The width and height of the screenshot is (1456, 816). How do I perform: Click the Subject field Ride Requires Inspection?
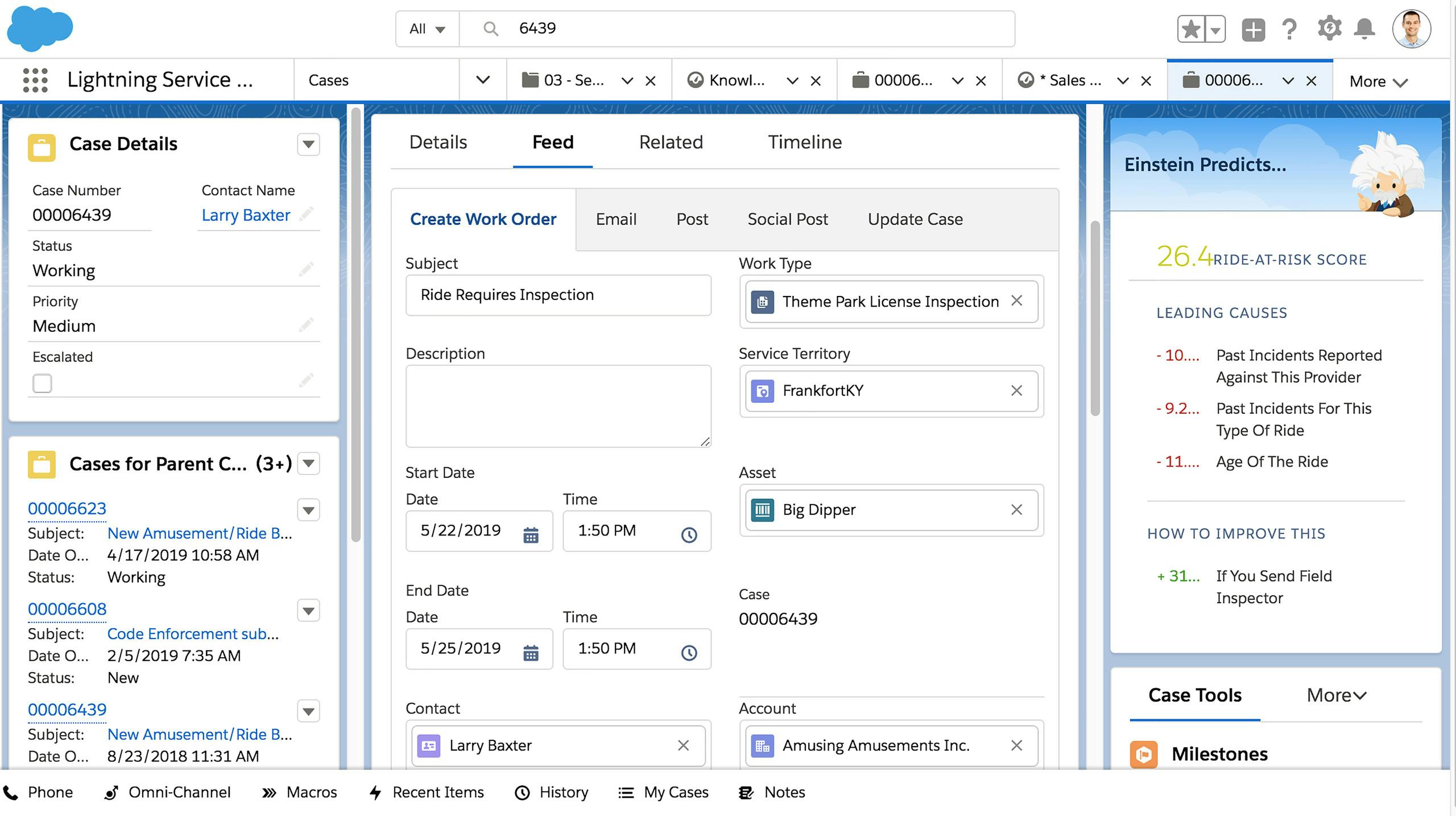558,295
